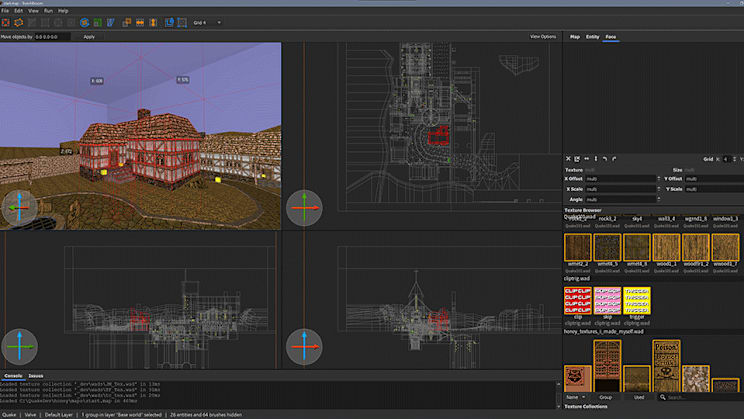This screenshot has width=744, height=419.
Task: Flip selected objects vertically
Action: (x=153, y=22)
